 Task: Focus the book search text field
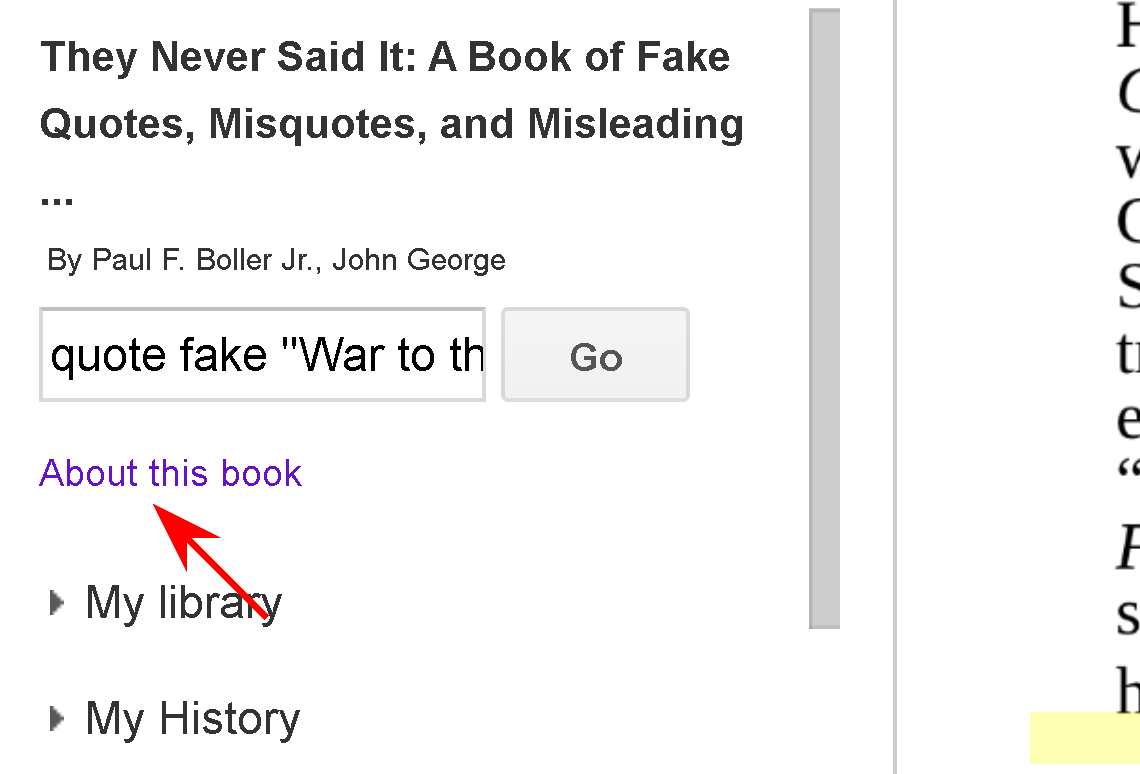coord(262,356)
